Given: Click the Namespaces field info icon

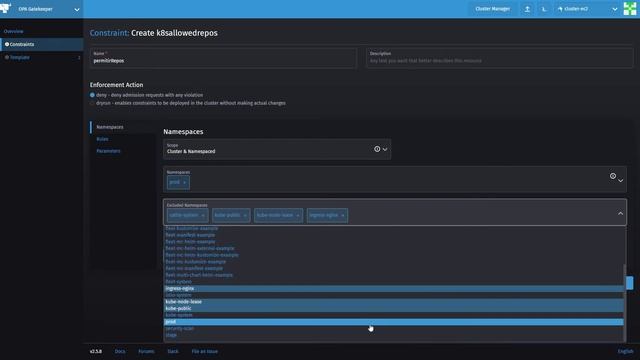Looking at the screenshot, I should (613, 176).
